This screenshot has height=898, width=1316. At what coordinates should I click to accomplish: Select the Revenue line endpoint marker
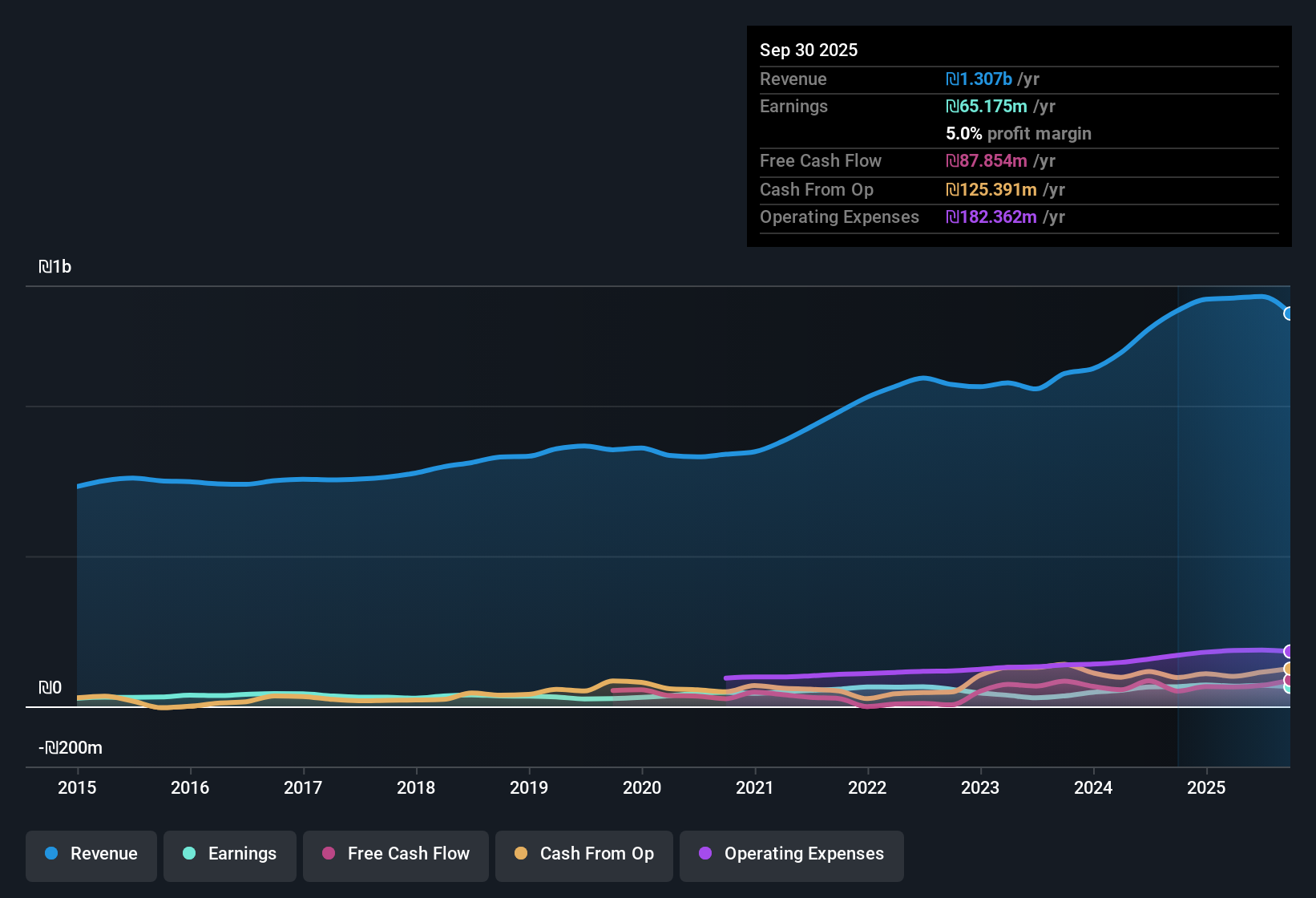[x=1289, y=314]
